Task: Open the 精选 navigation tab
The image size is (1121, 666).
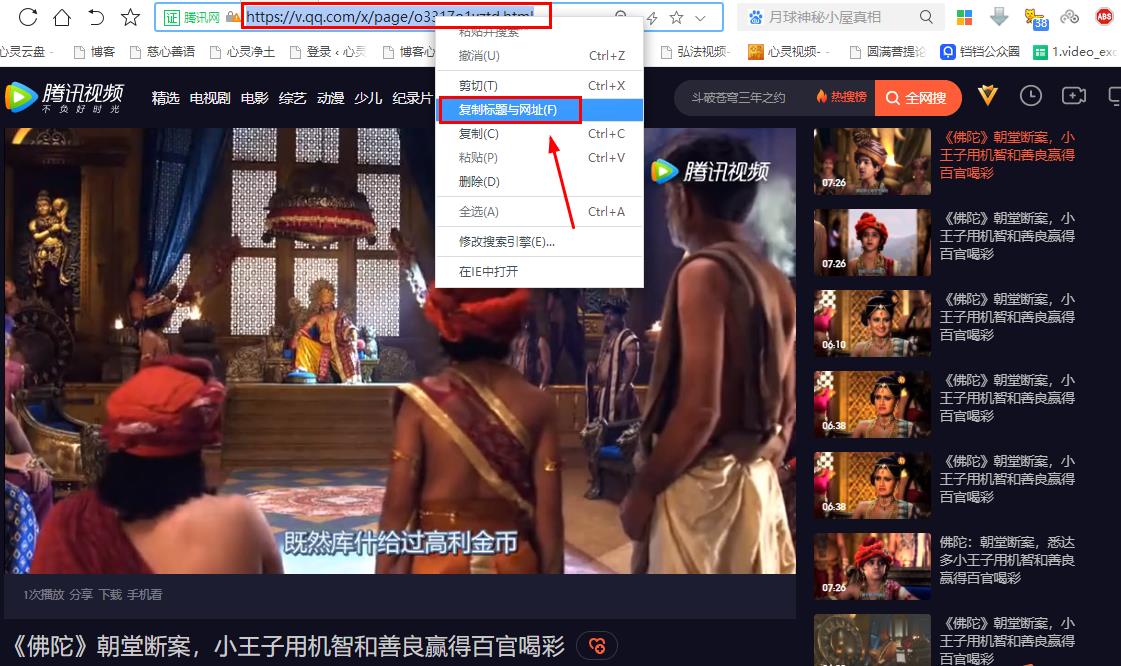Action: click(165, 98)
